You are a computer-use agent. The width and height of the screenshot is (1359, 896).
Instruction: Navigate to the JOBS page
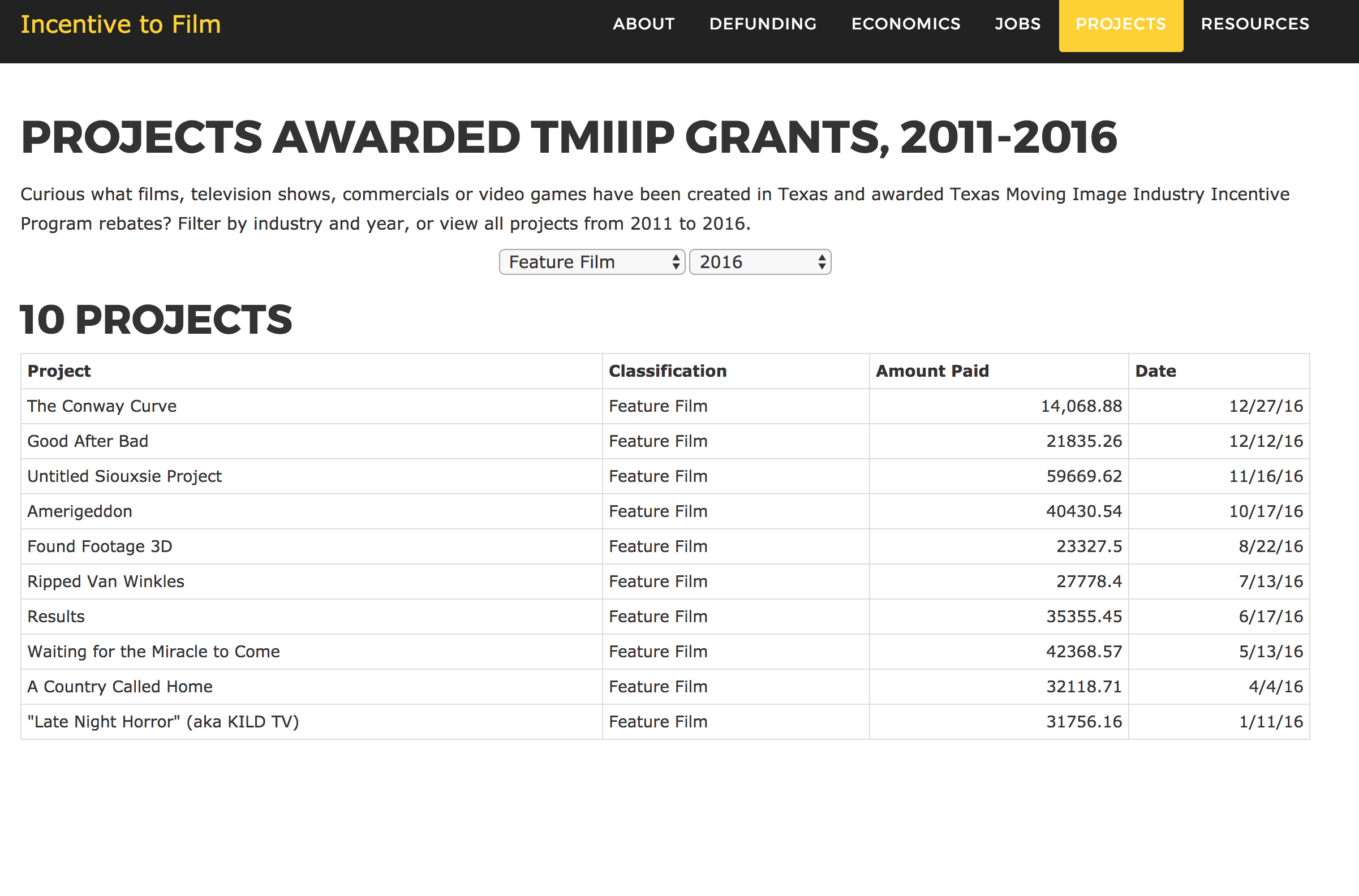click(1018, 24)
